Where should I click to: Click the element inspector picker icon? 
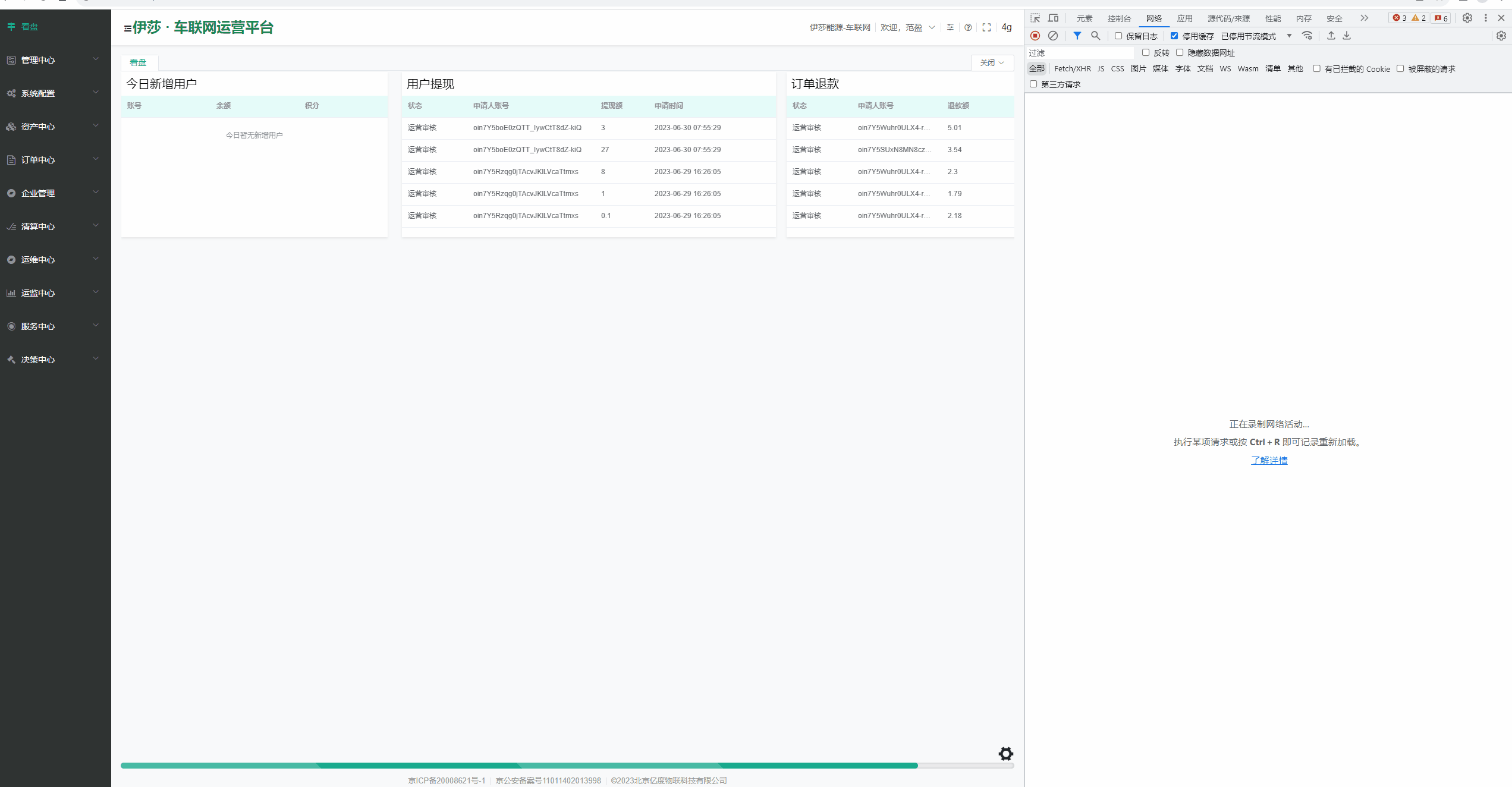pos(1035,18)
